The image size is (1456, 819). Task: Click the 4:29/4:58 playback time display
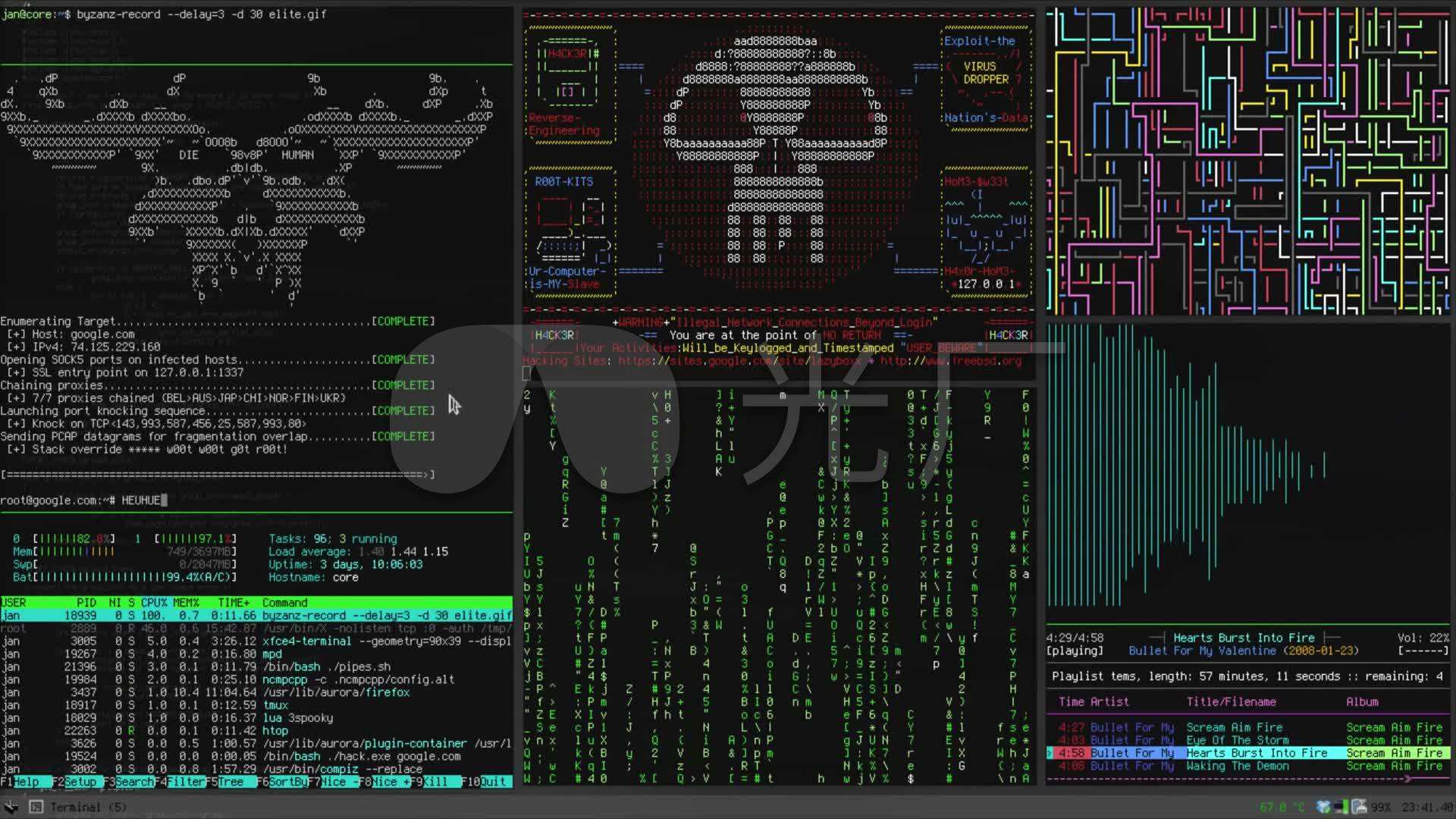click(x=1075, y=639)
